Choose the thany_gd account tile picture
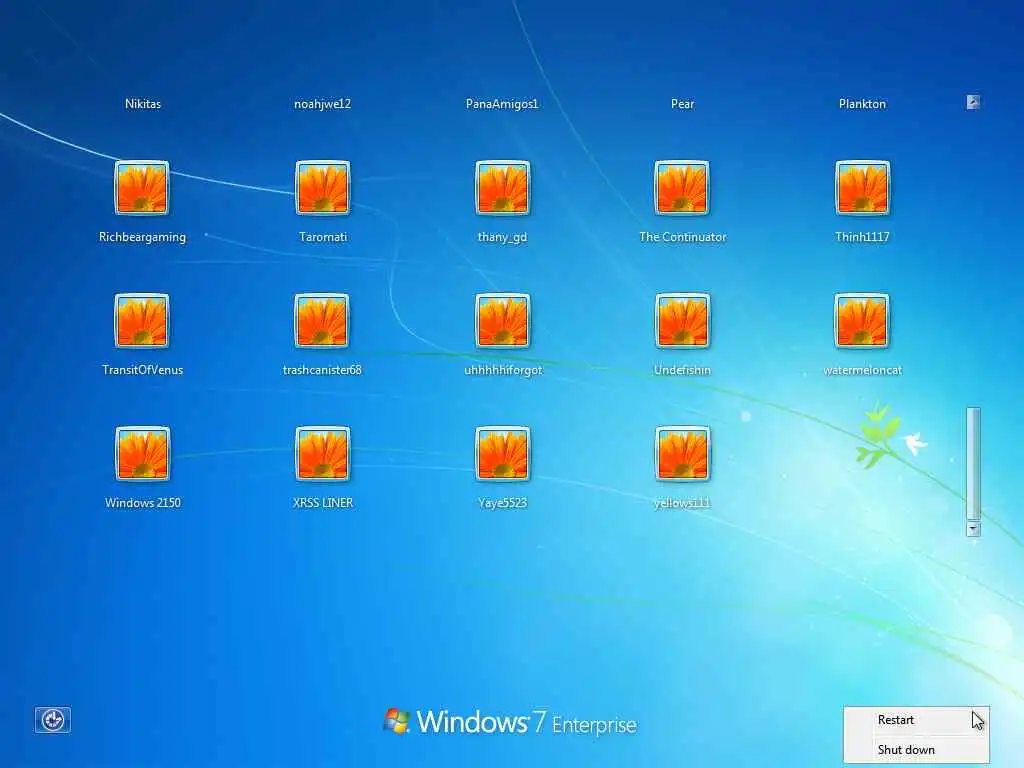The image size is (1024, 768). click(502, 188)
